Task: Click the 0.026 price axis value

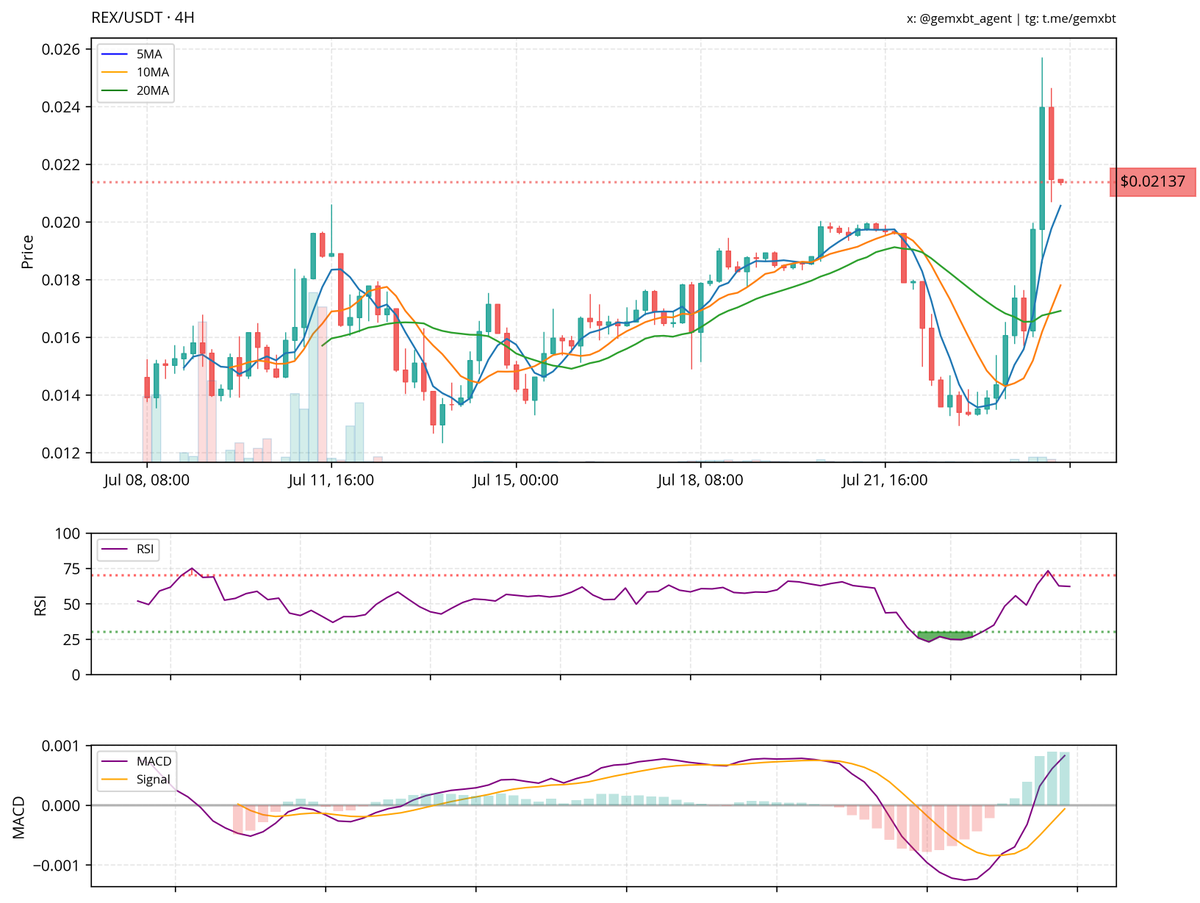Action: (x=62, y=49)
